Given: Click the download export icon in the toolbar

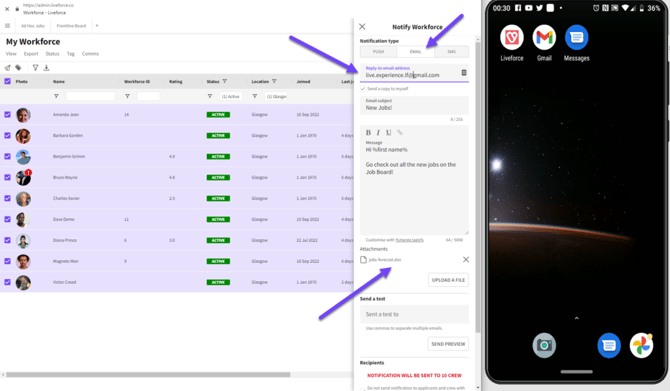Looking at the screenshot, I should (47, 68).
